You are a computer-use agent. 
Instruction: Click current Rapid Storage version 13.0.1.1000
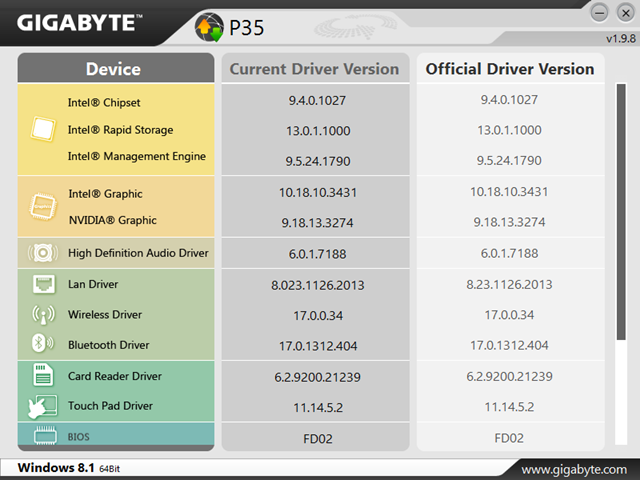318,131
